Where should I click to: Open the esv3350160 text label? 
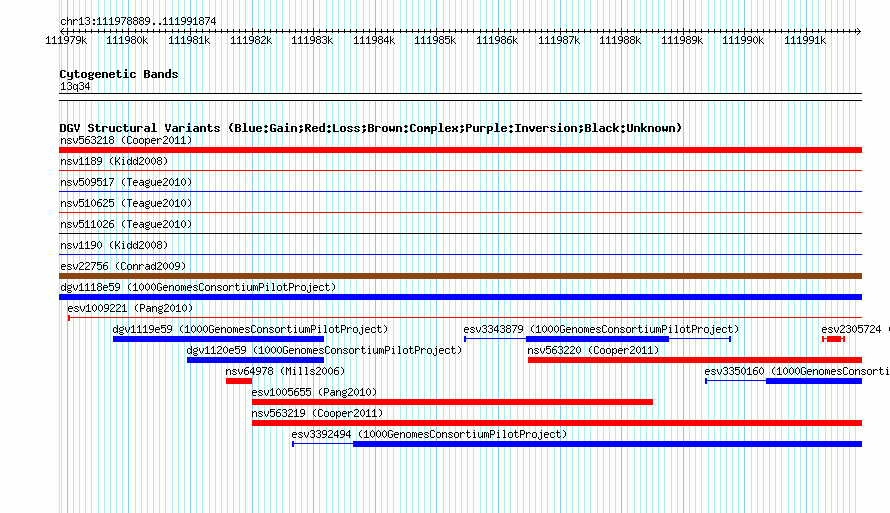coord(797,371)
